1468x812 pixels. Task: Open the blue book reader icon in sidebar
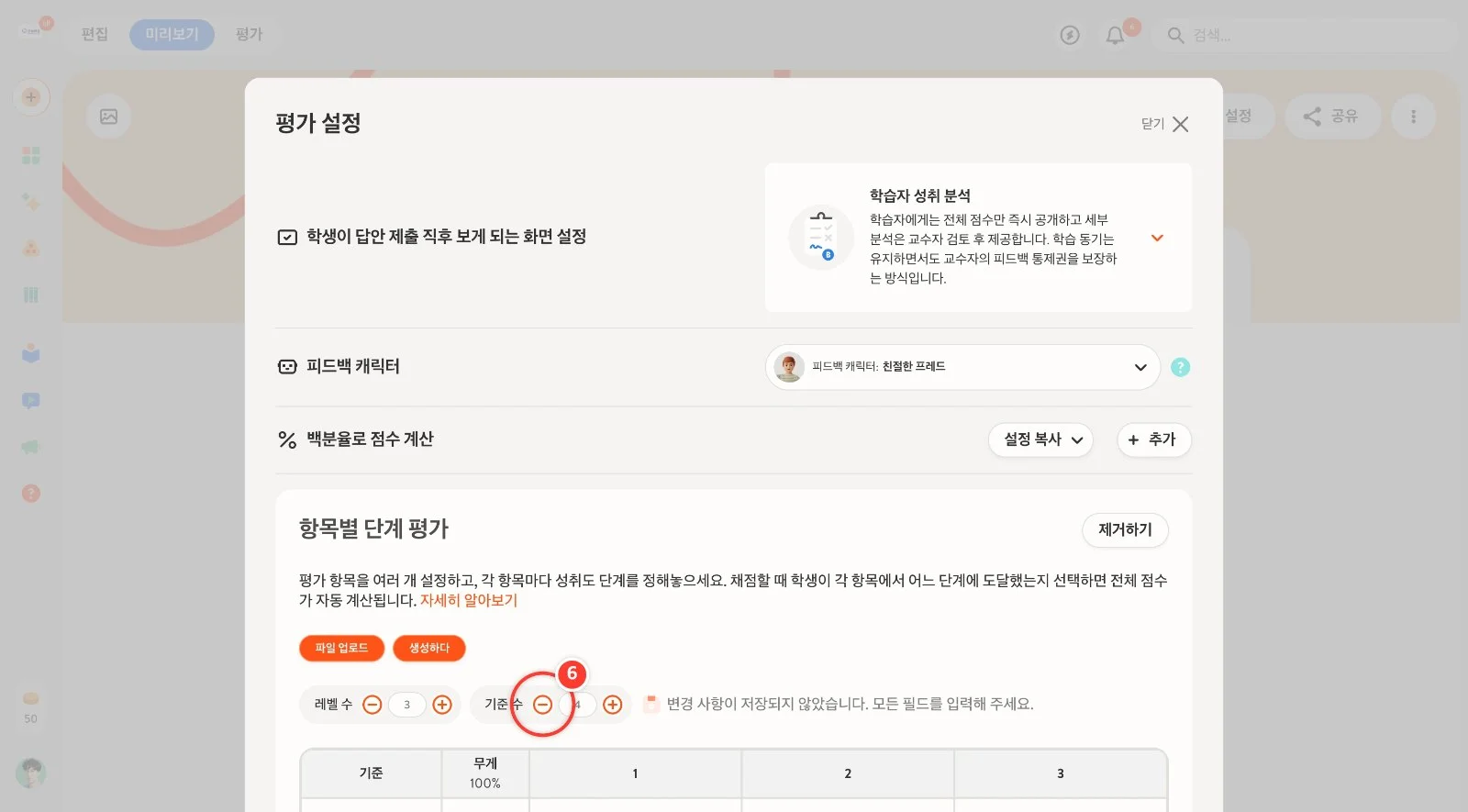[x=31, y=353]
